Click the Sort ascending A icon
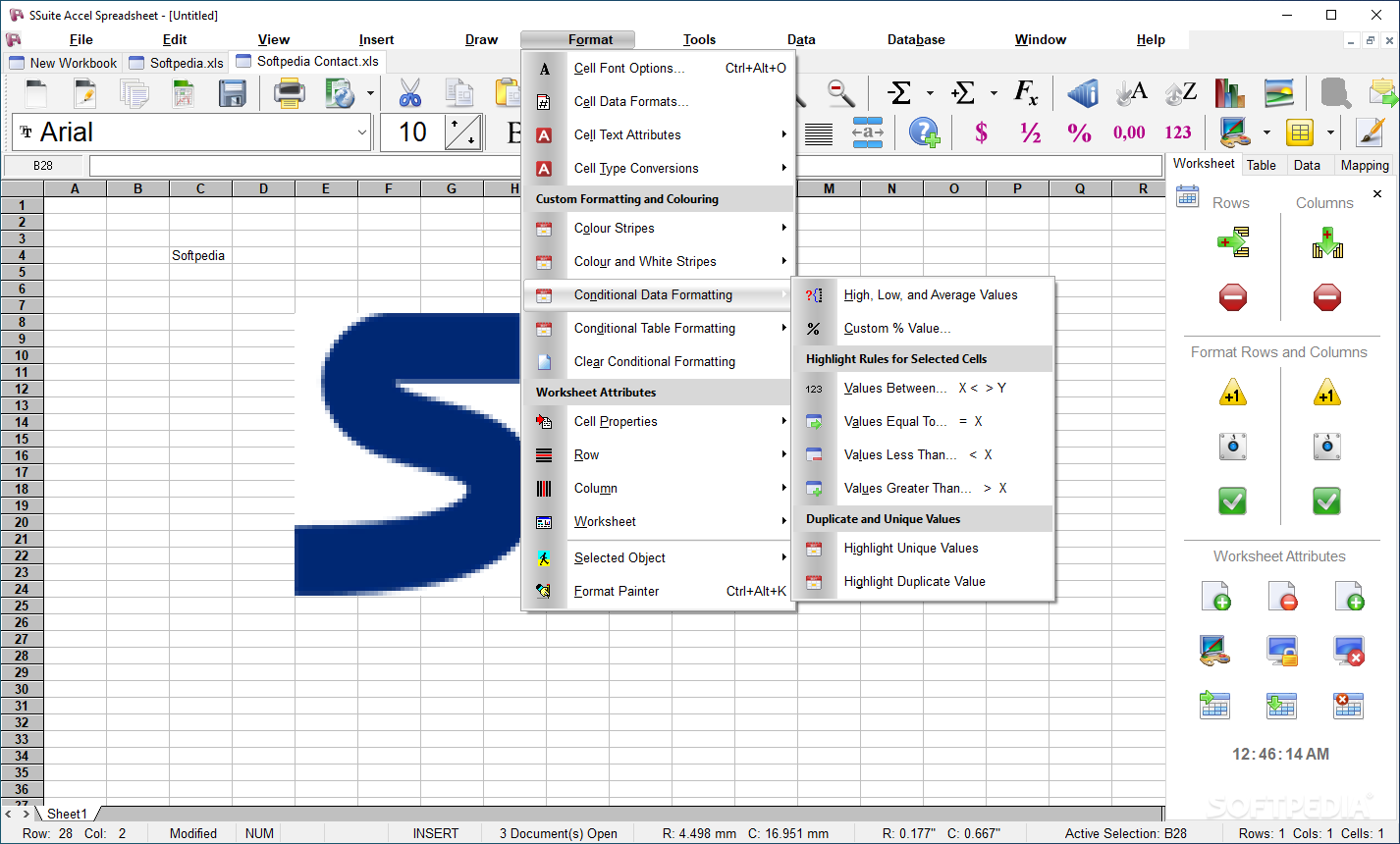1400x844 pixels. click(x=1131, y=93)
